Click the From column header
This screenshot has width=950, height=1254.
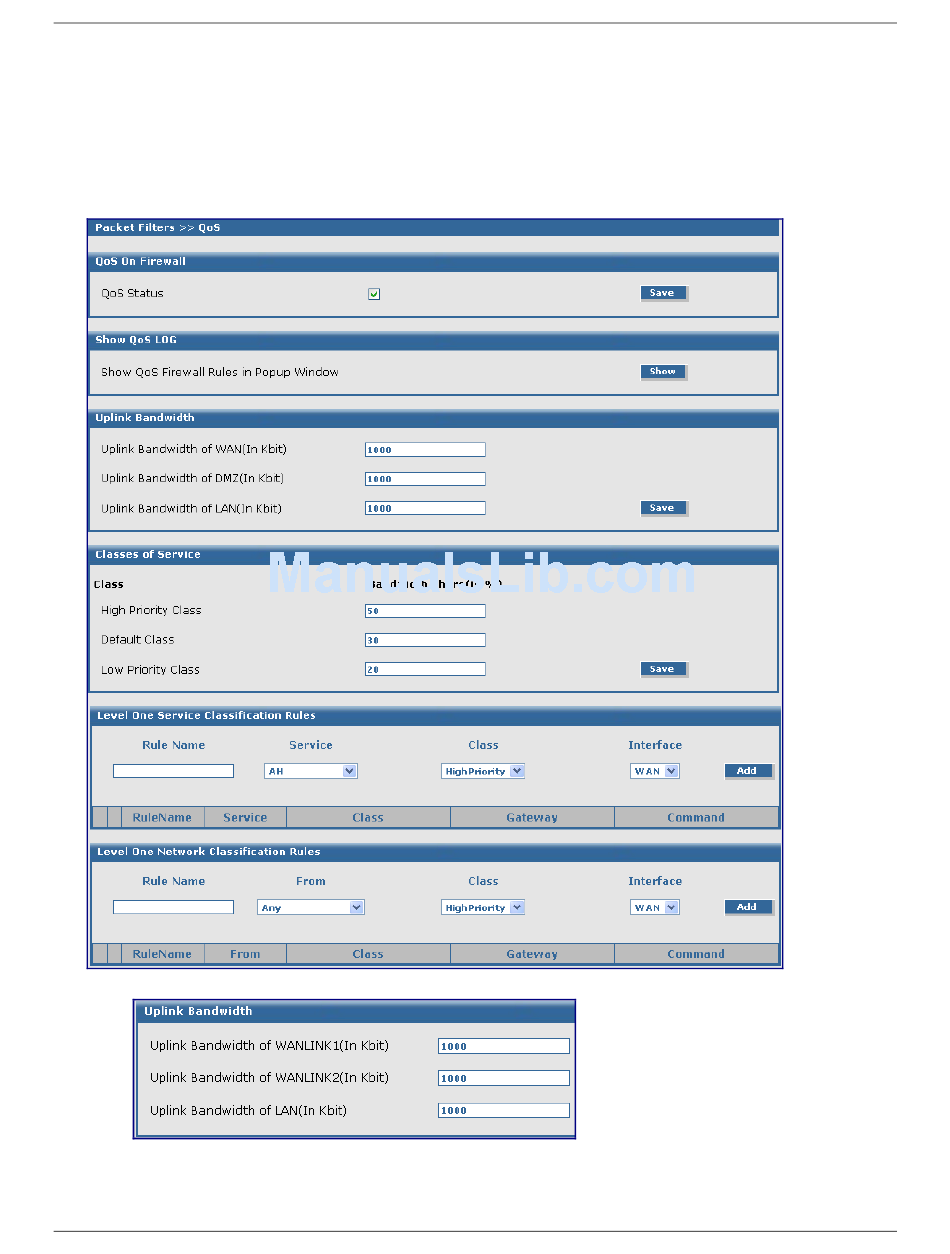[245, 954]
